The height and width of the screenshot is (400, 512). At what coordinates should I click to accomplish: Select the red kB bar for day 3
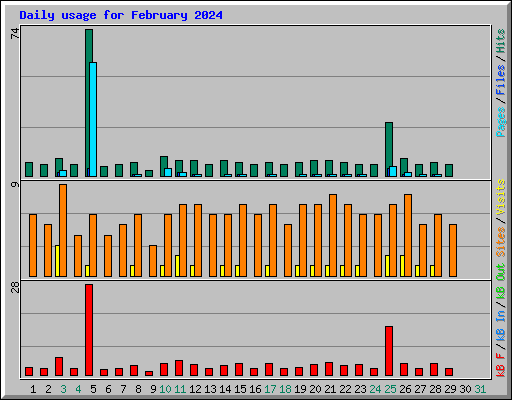[59, 367]
